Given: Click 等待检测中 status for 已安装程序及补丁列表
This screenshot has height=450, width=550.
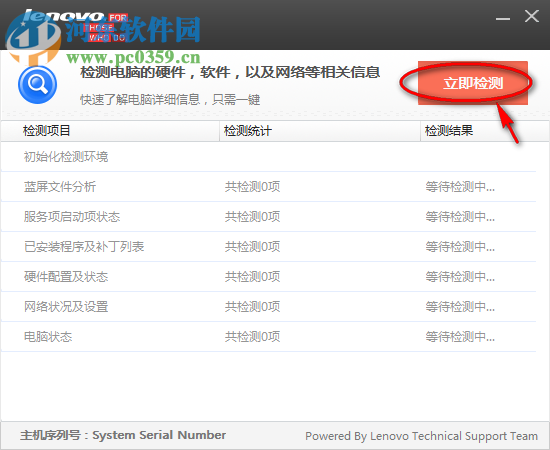Looking at the screenshot, I should pyautogui.click(x=460, y=247).
